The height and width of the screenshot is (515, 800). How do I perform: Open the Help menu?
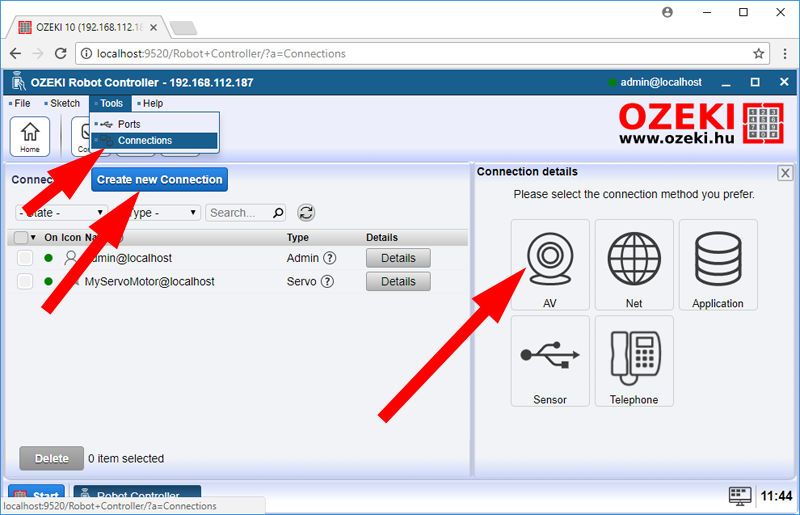pyautogui.click(x=150, y=103)
